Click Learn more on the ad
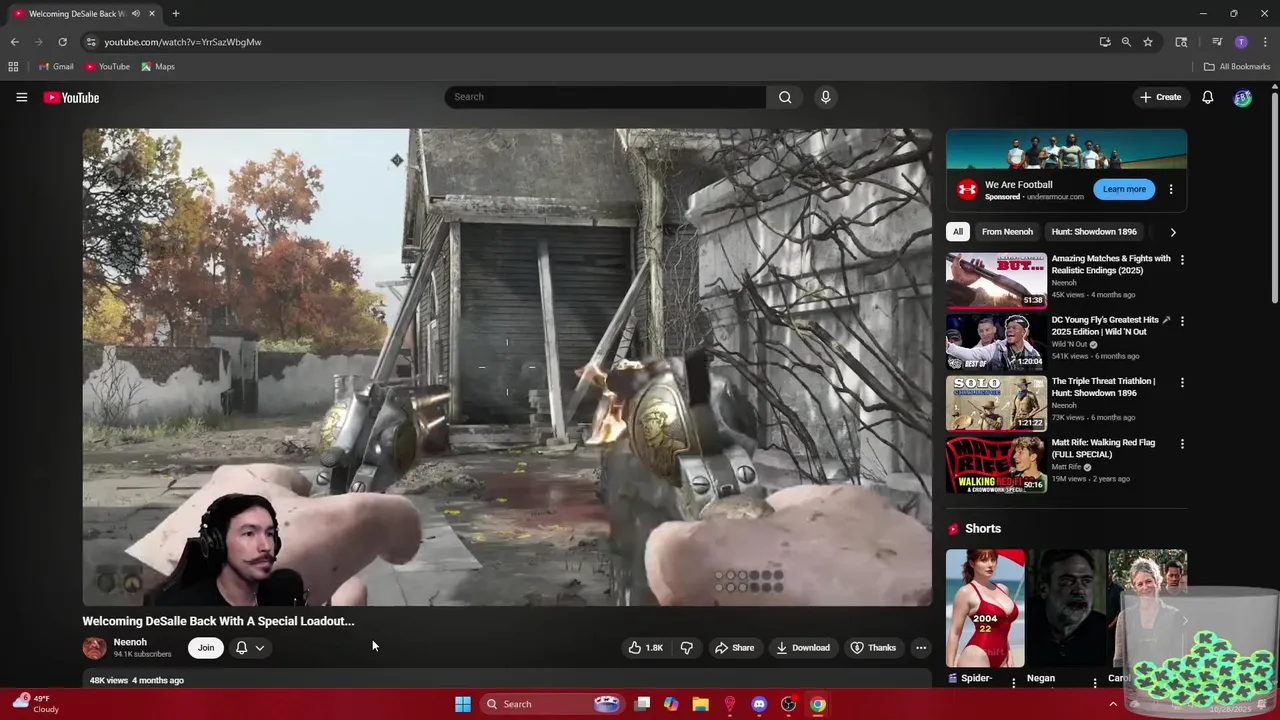This screenshot has width=1280, height=720. tap(1124, 189)
